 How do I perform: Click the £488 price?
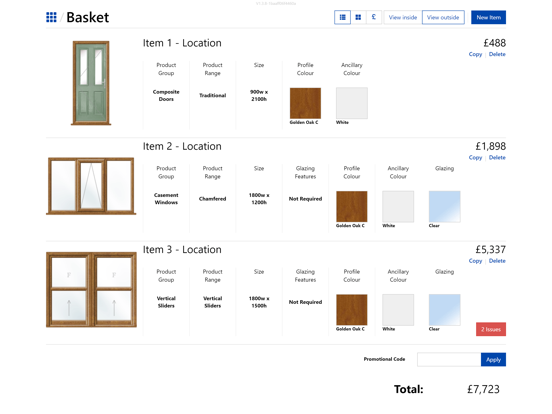point(494,43)
